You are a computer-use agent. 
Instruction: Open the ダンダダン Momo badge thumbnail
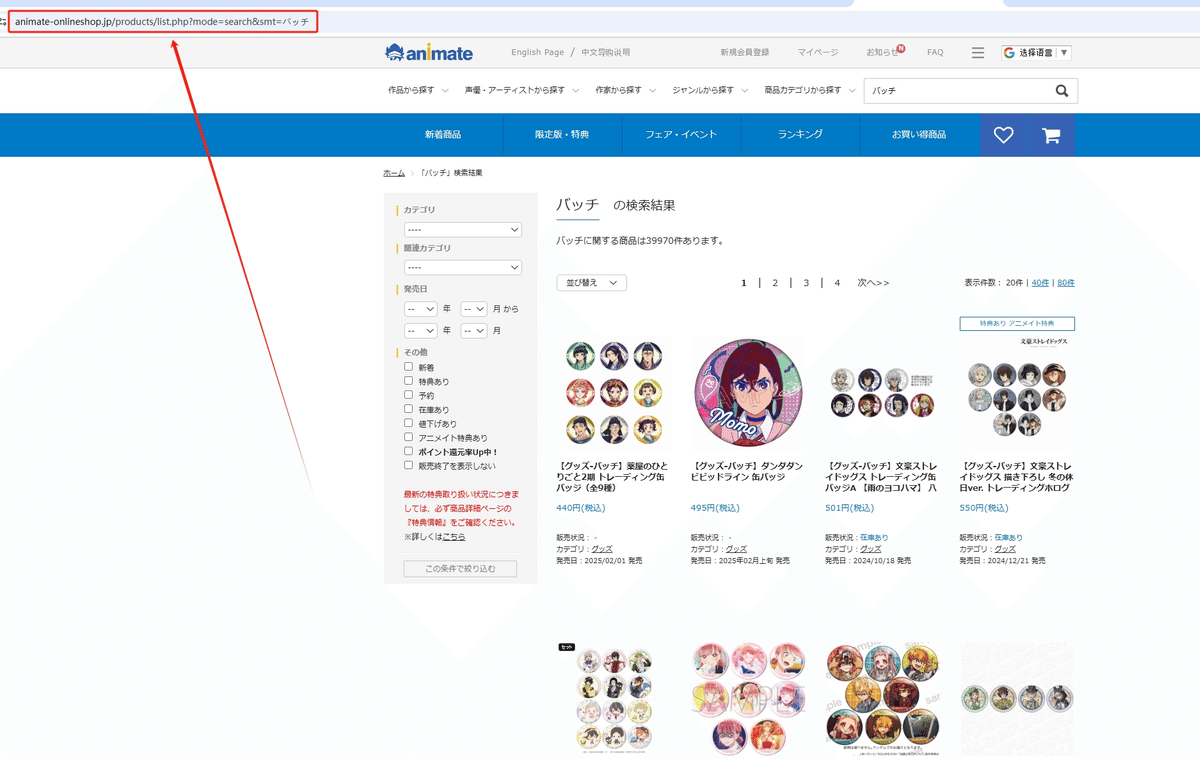(748, 392)
